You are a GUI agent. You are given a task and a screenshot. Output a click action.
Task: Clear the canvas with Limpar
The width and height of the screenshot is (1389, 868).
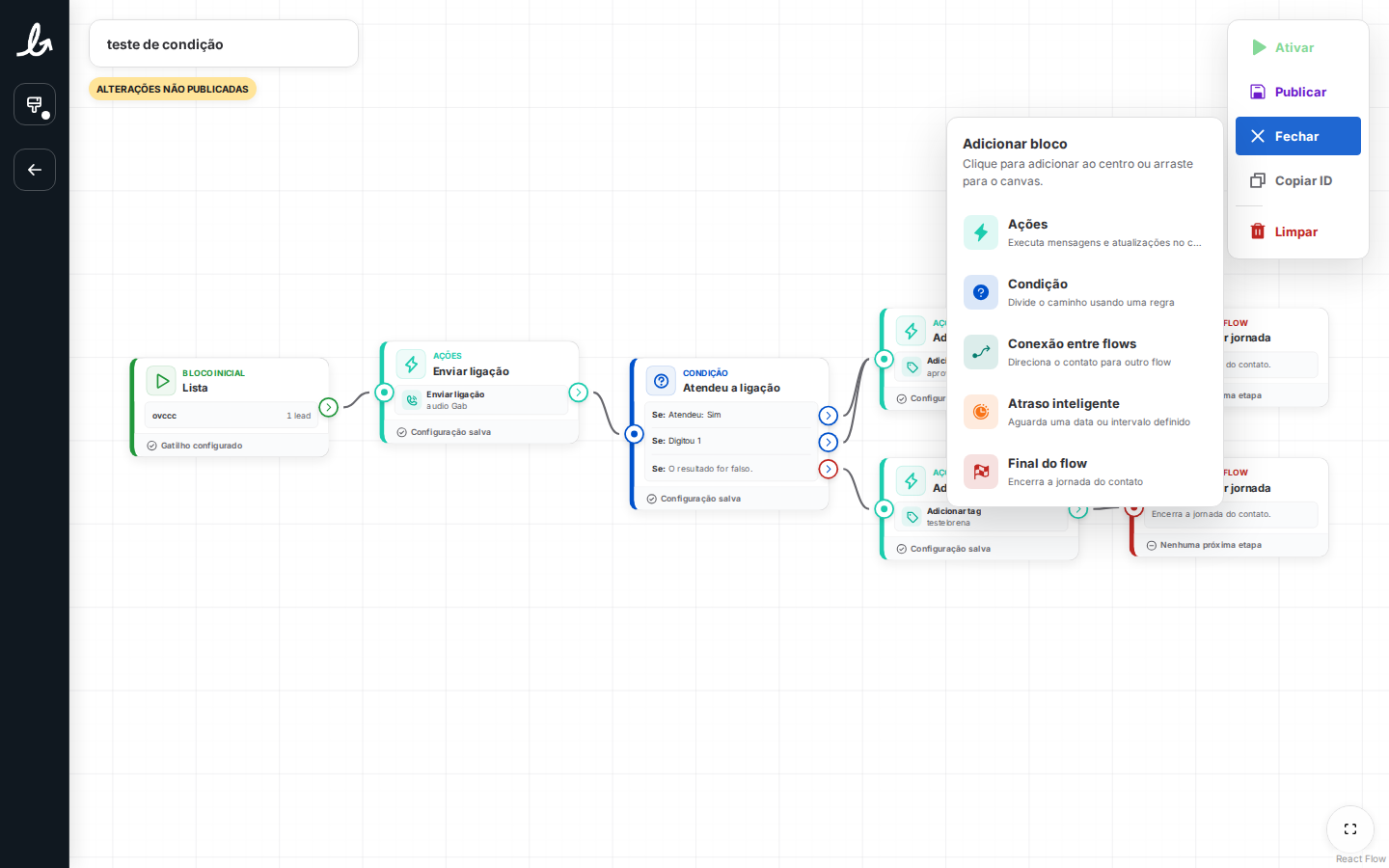coord(1298,231)
